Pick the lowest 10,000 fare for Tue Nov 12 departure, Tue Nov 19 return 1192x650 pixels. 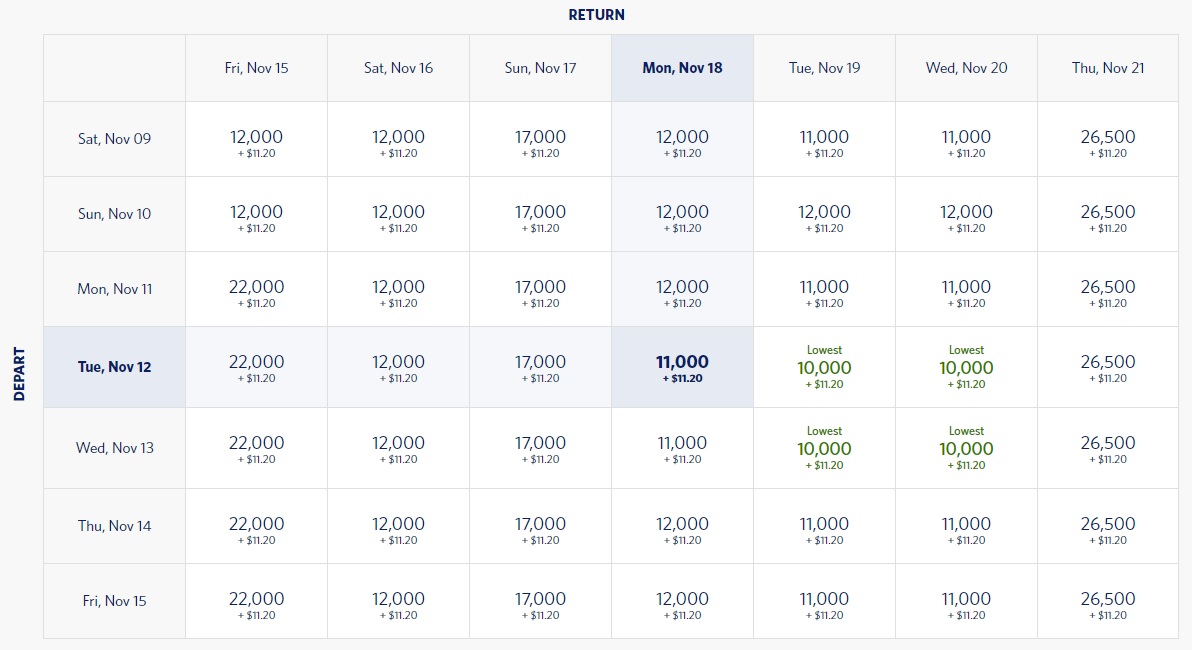pyautogui.click(x=824, y=368)
